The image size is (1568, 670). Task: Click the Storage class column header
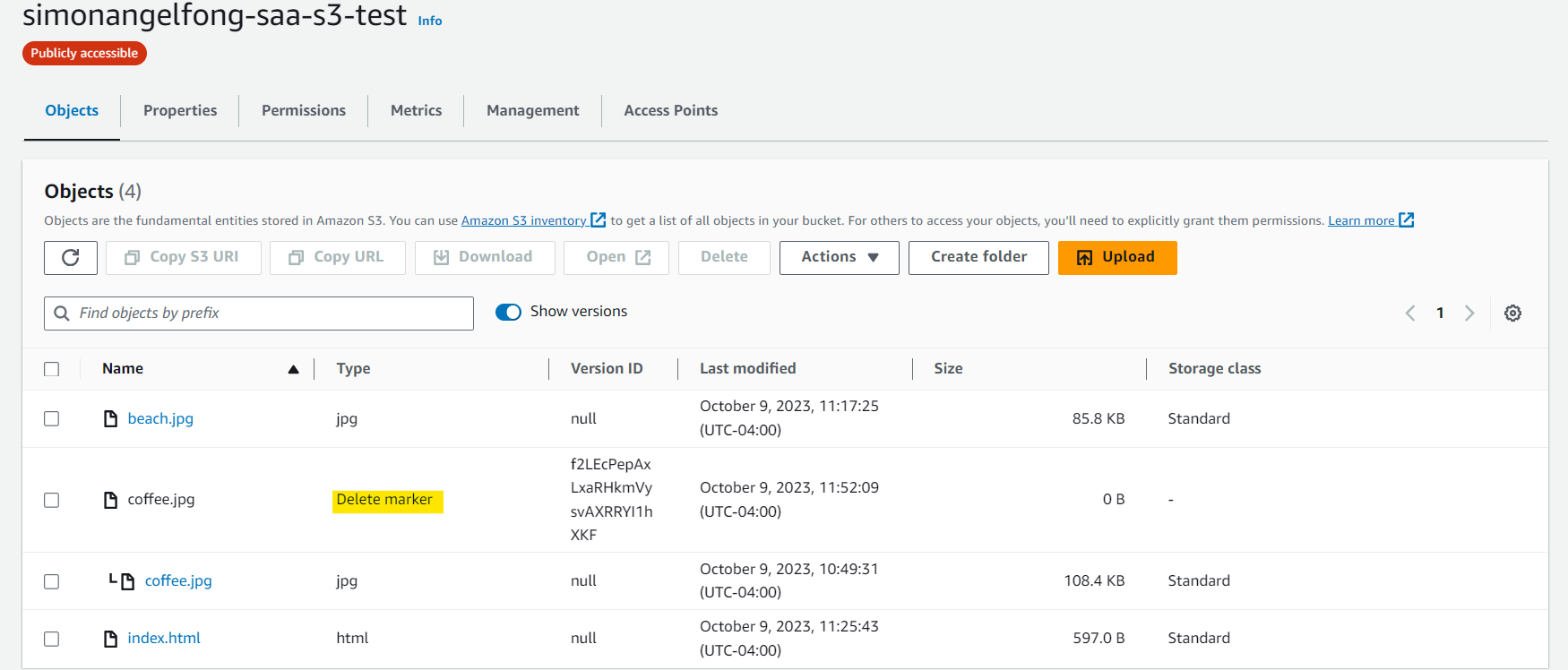[x=1214, y=368]
